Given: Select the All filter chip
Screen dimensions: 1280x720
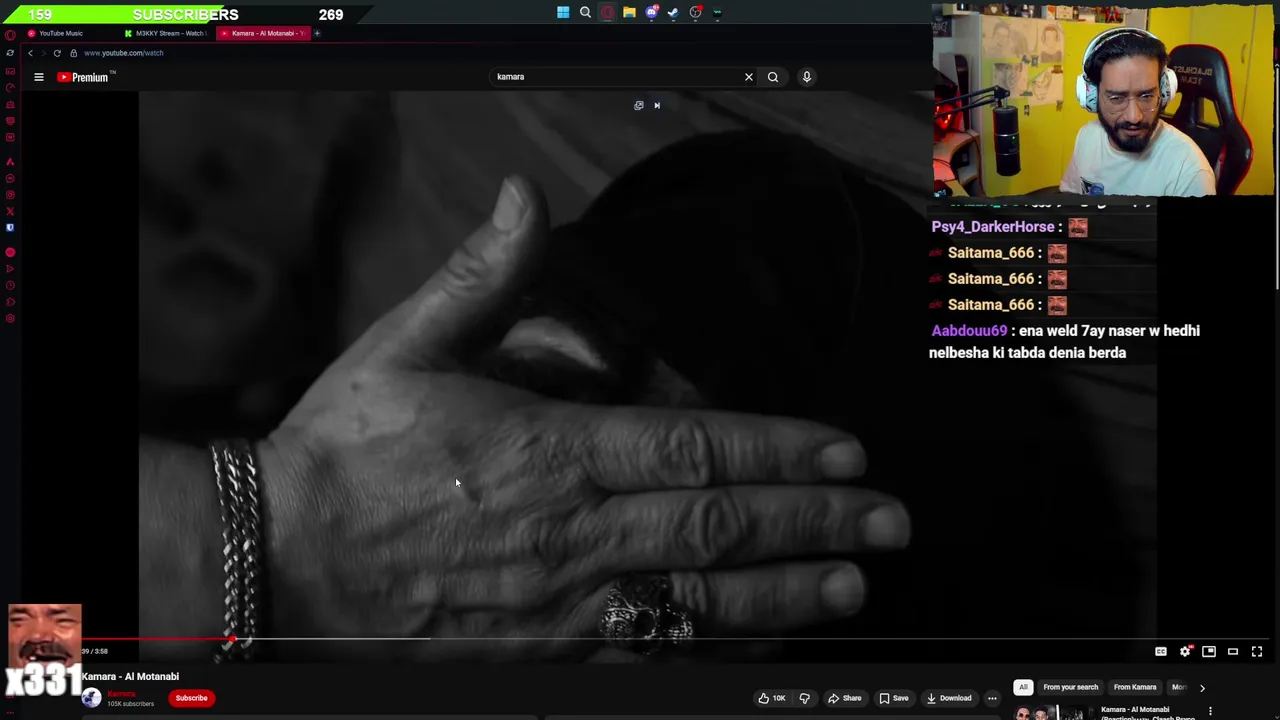Looking at the screenshot, I should pyautogui.click(x=1023, y=687).
